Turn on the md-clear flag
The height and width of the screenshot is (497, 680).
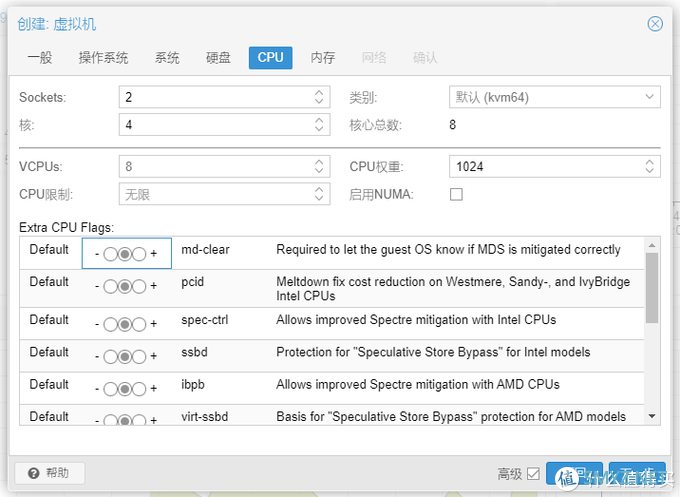(139, 254)
